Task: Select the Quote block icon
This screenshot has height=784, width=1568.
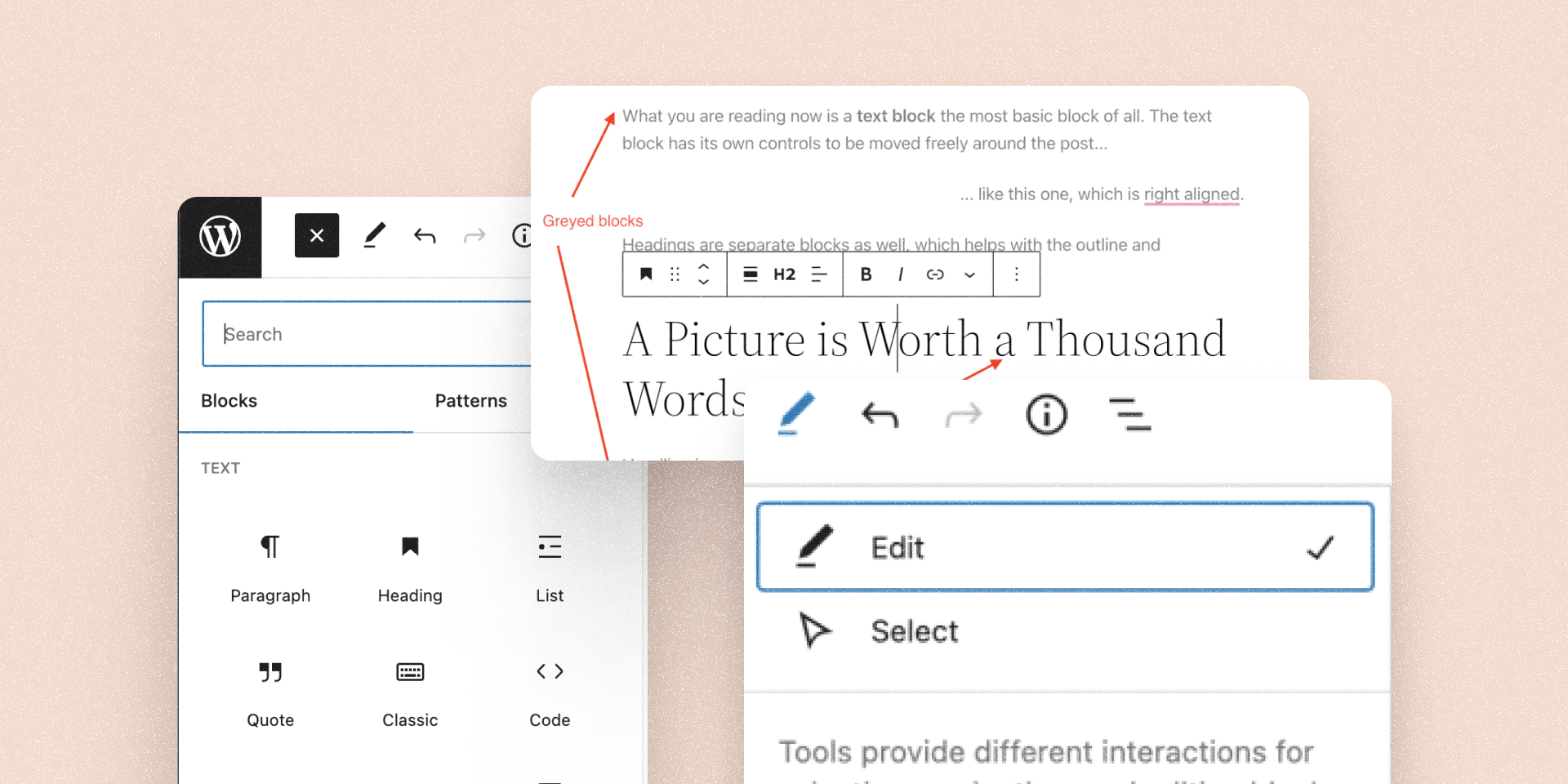Action: tap(270, 671)
